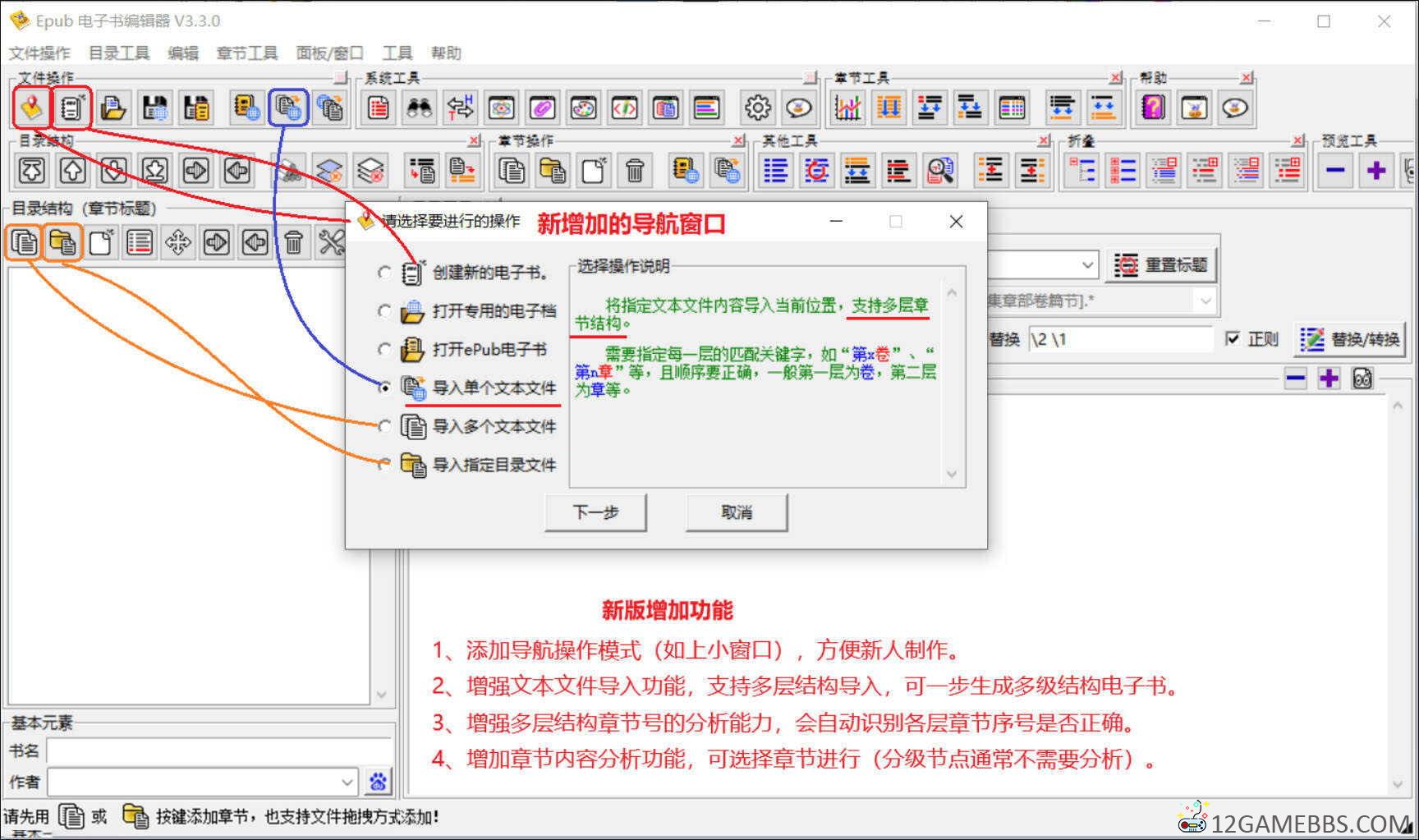Open the 章节工具 menu
Viewport: 1419px width, 840px height.
click(247, 53)
